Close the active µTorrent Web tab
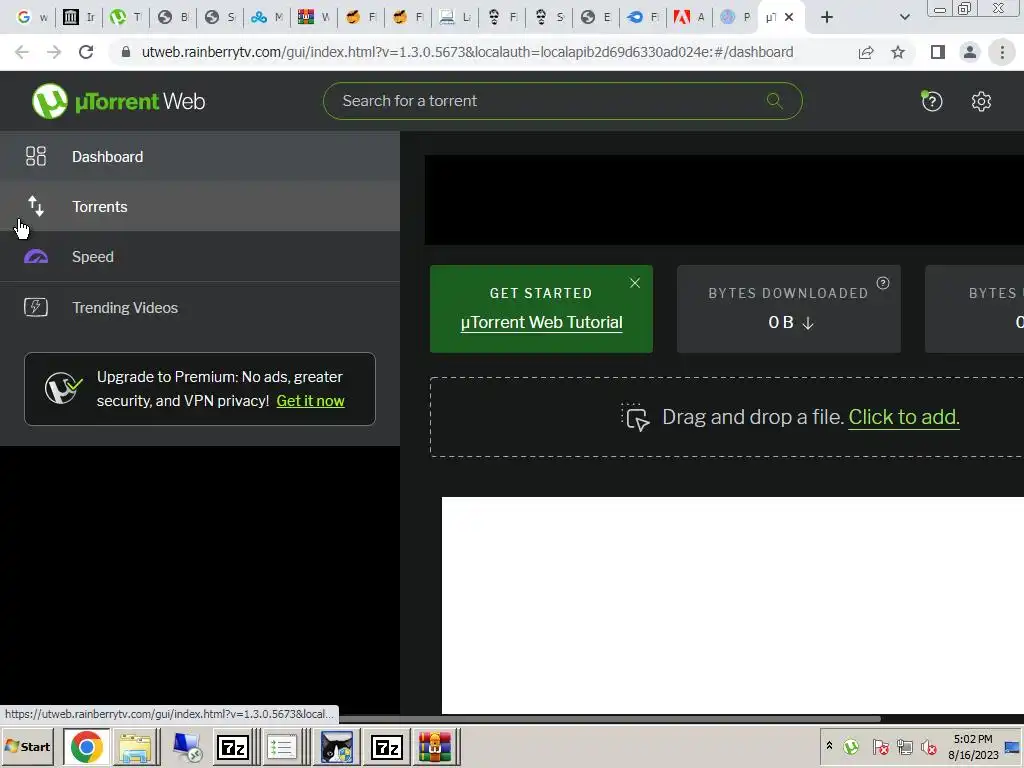 coord(789,17)
